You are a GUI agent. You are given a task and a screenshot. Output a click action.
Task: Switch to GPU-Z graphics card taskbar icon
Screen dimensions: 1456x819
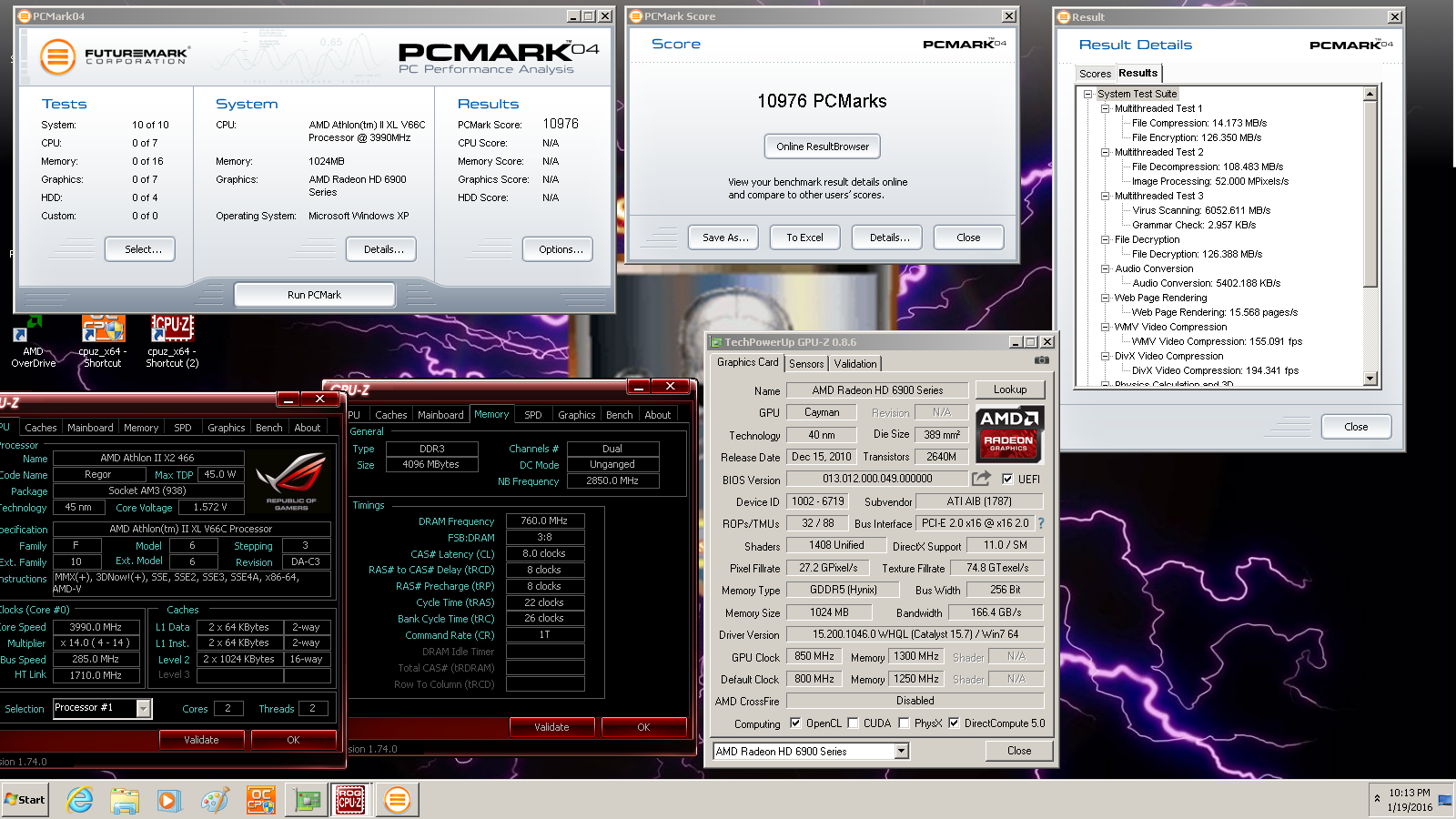click(x=308, y=800)
